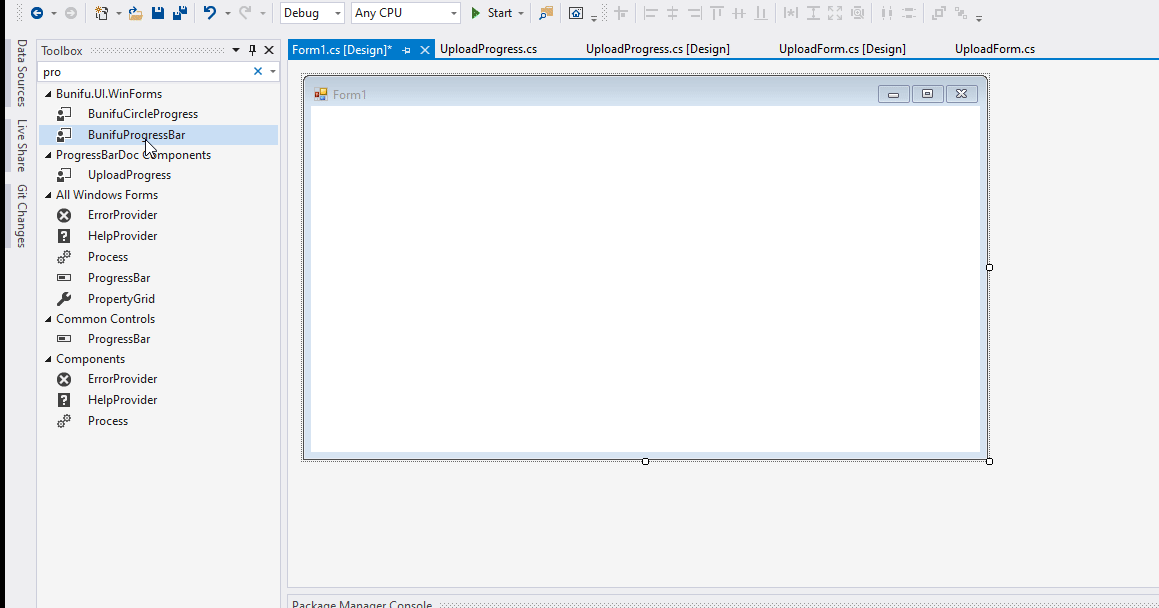This screenshot has width=1159, height=608.
Task: Collapse the All Windows Forms group
Action: click(49, 195)
